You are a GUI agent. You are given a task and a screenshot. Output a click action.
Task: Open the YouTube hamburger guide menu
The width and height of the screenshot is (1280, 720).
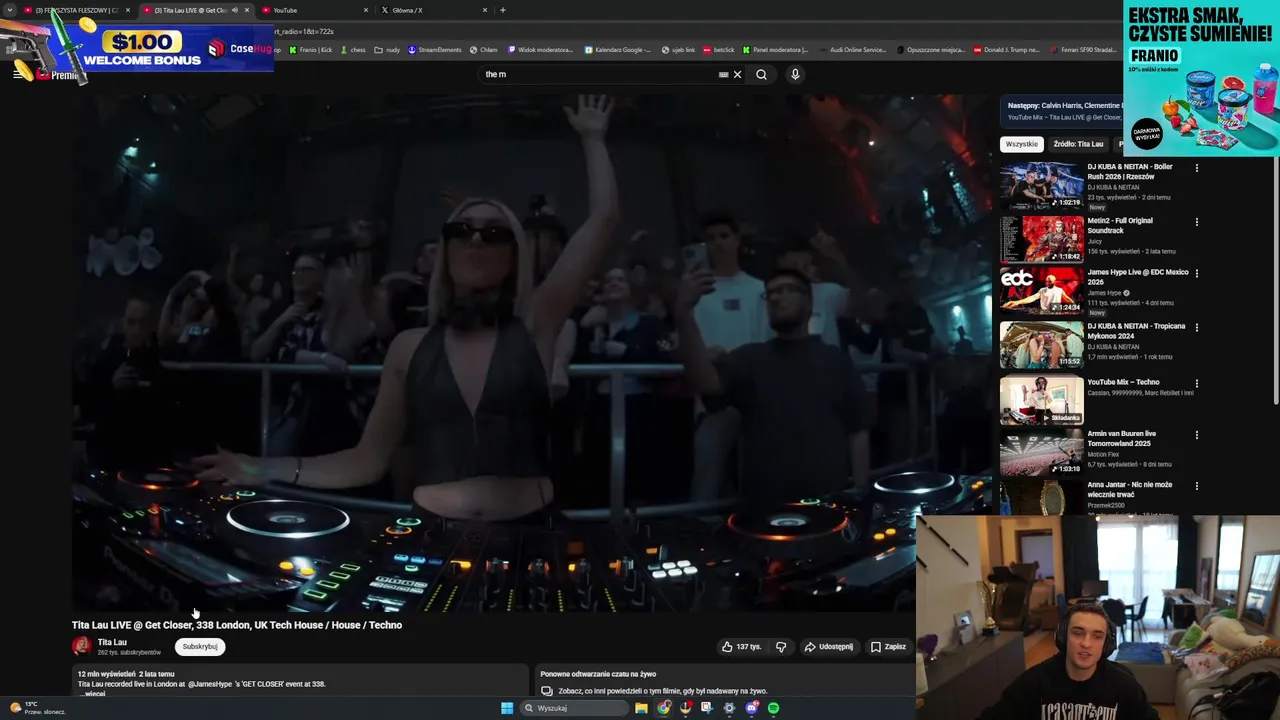pos(17,74)
